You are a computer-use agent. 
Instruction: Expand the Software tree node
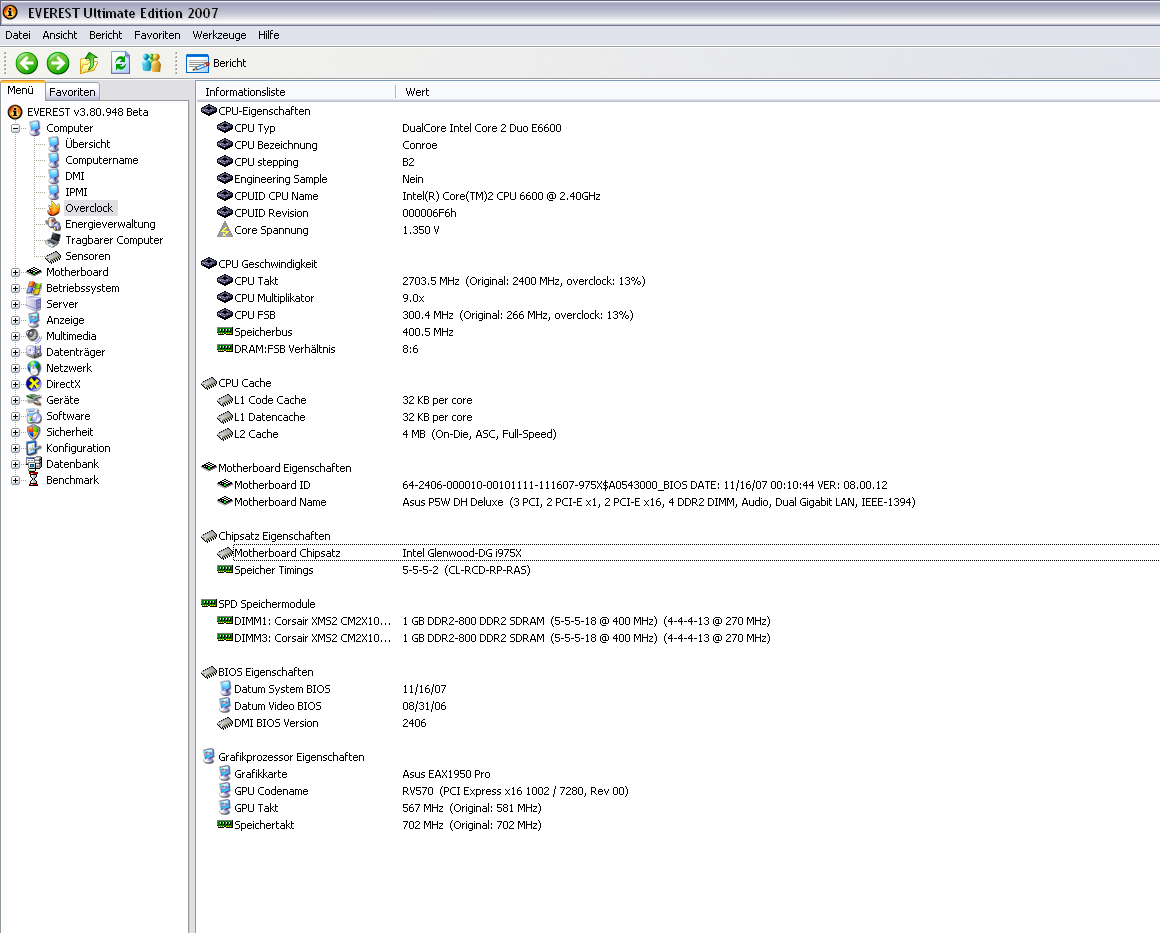(x=15, y=416)
